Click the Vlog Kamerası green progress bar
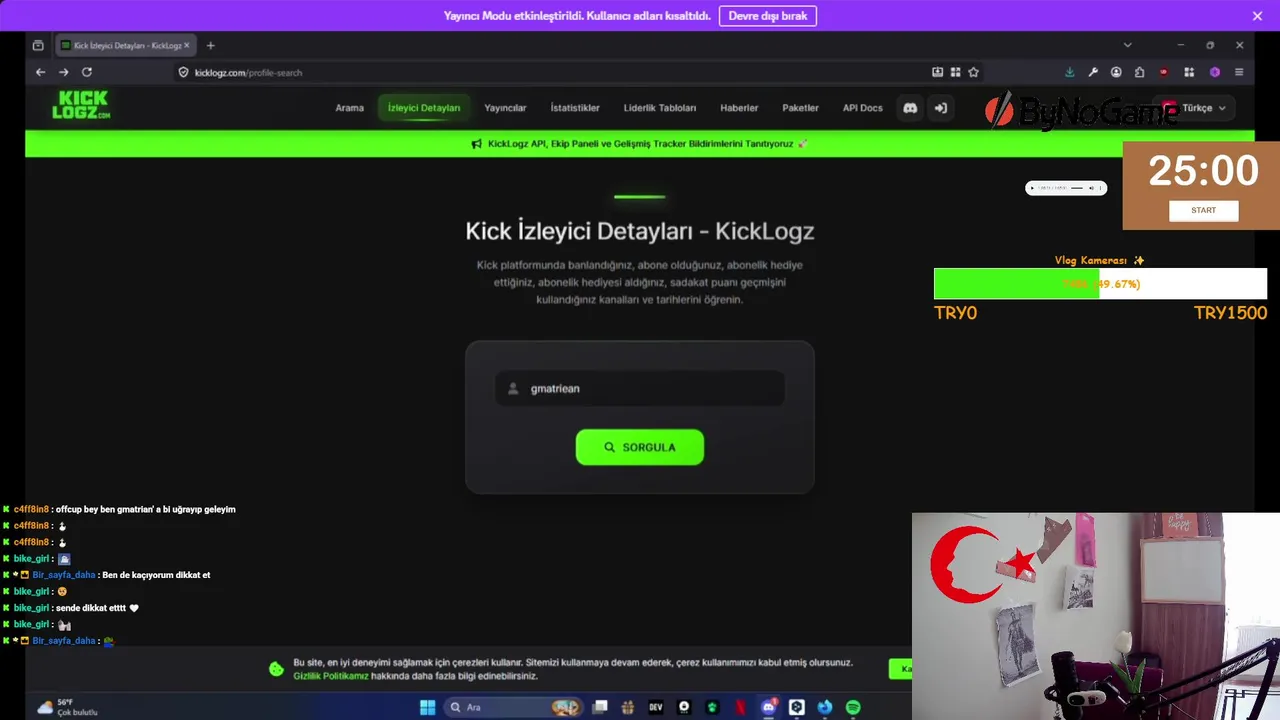Image resolution: width=1280 pixels, height=720 pixels. coord(1100,284)
